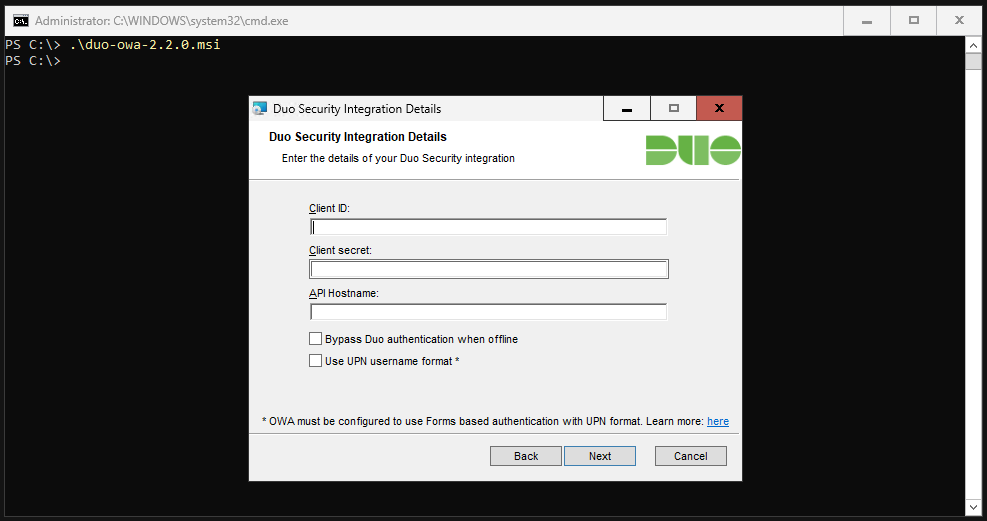Screen dimensions: 987x521
Task: Click the cmd scrollbar up arrow
Action: (x=973, y=45)
